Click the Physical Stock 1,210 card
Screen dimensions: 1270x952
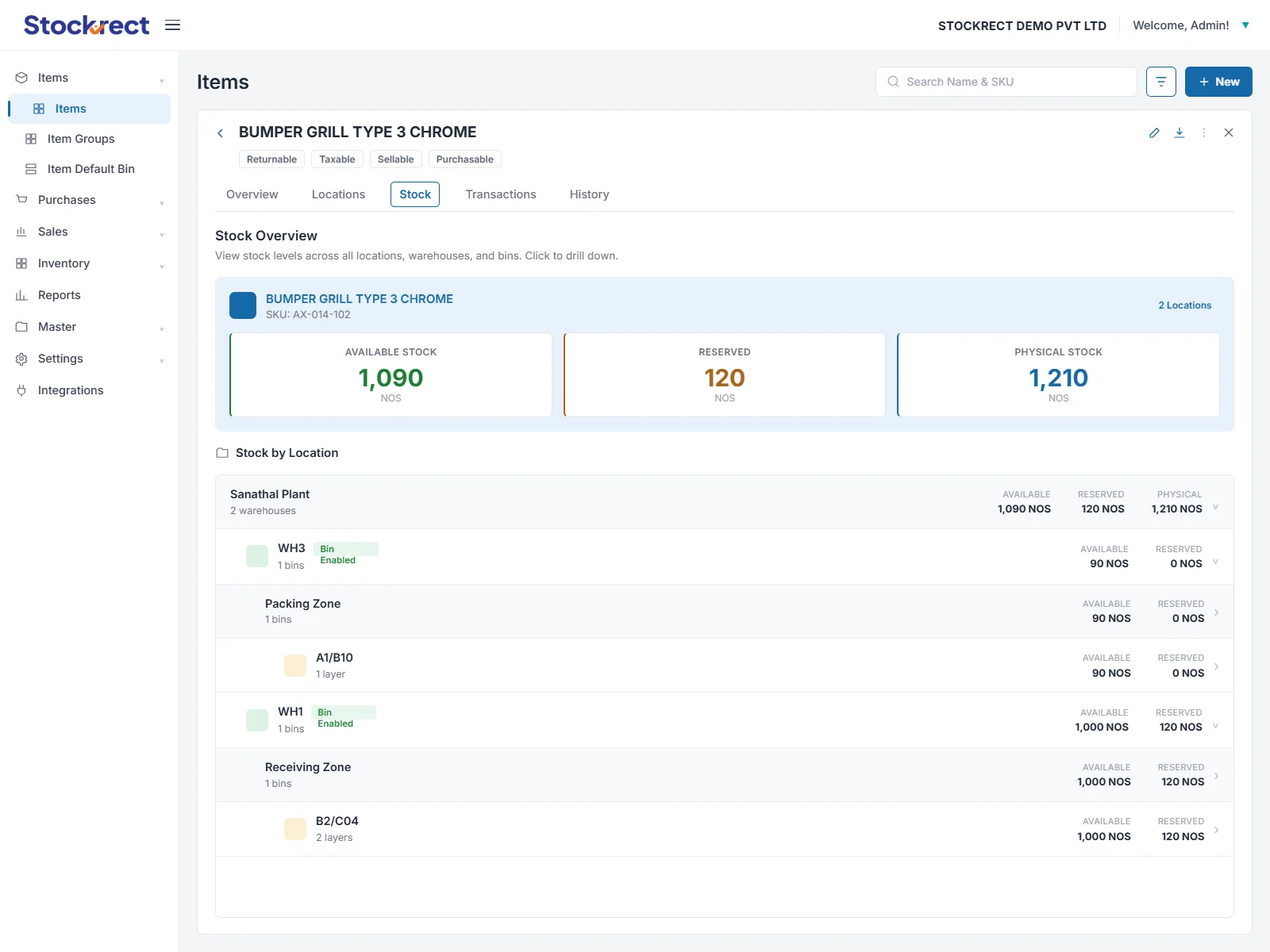point(1058,374)
